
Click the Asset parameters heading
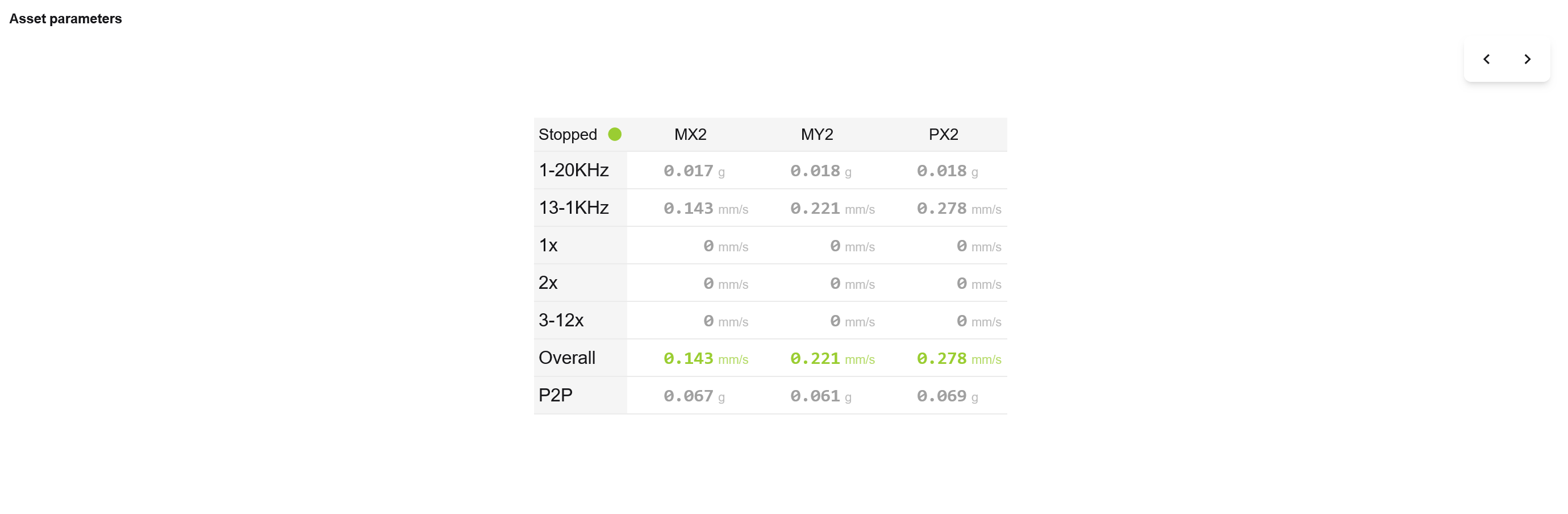(66, 19)
